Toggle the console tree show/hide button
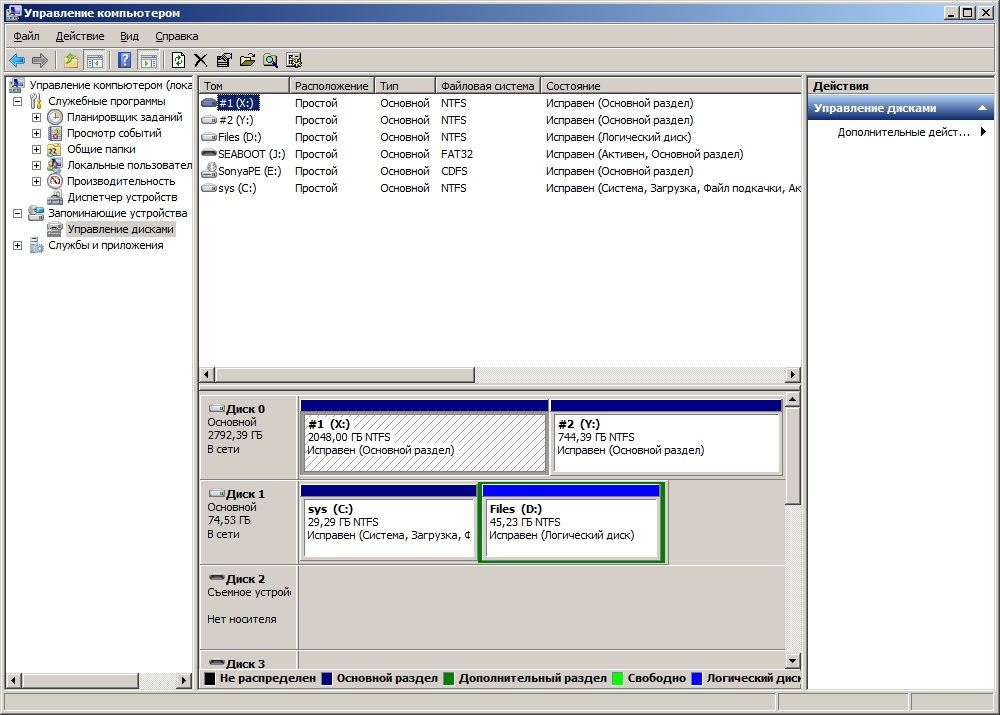The height and width of the screenshot is (715, 1000). click(x=95, y=60)
